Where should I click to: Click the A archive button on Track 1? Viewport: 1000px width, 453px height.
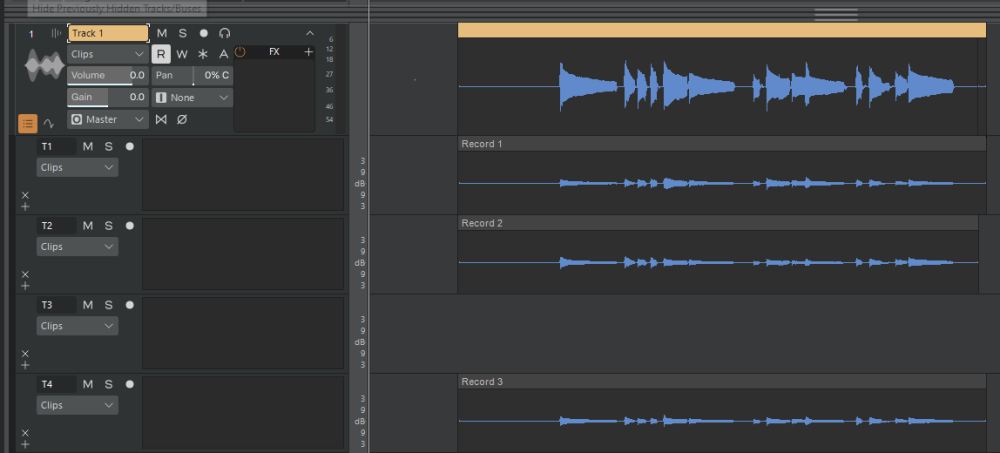coord(224,54)
